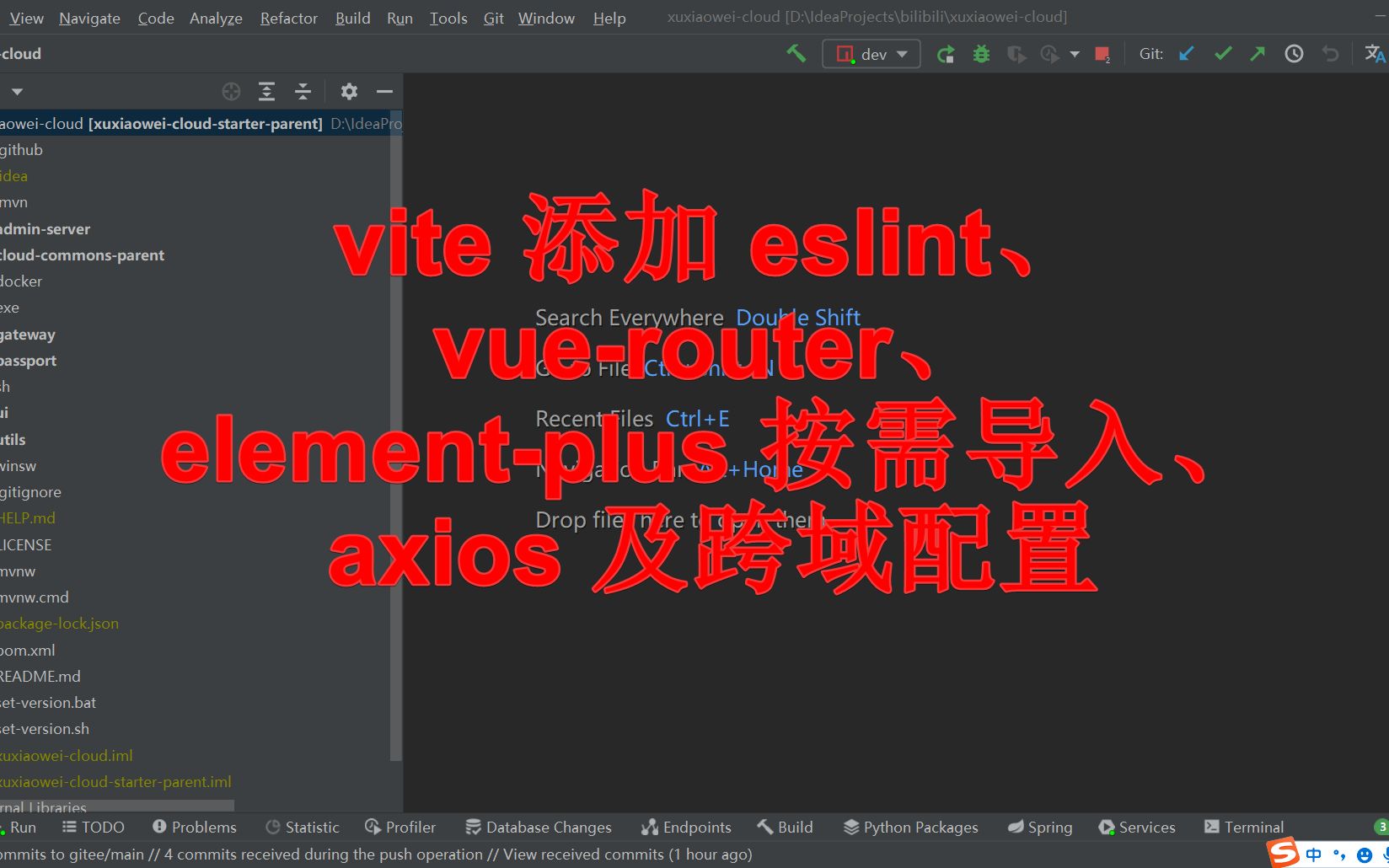Open the Code menu

(156, 18)
